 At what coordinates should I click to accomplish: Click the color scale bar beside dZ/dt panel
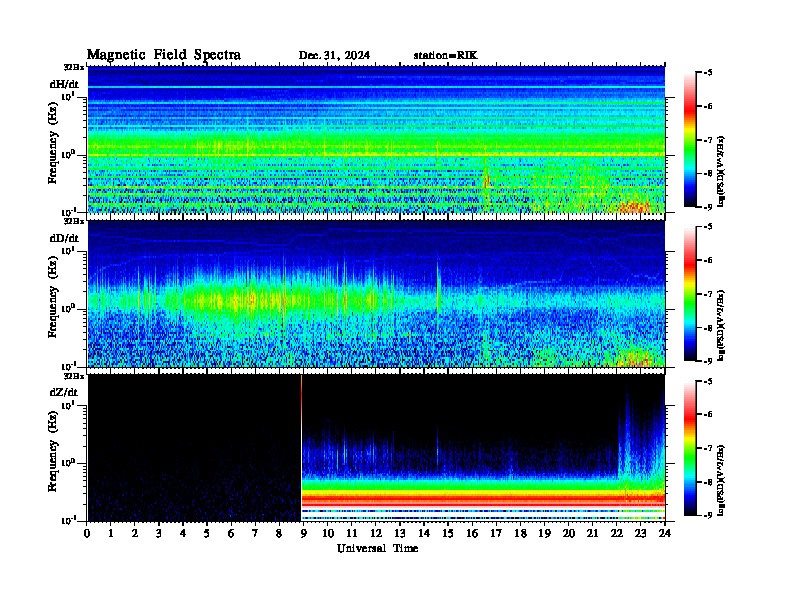click(x=690, y=447)
